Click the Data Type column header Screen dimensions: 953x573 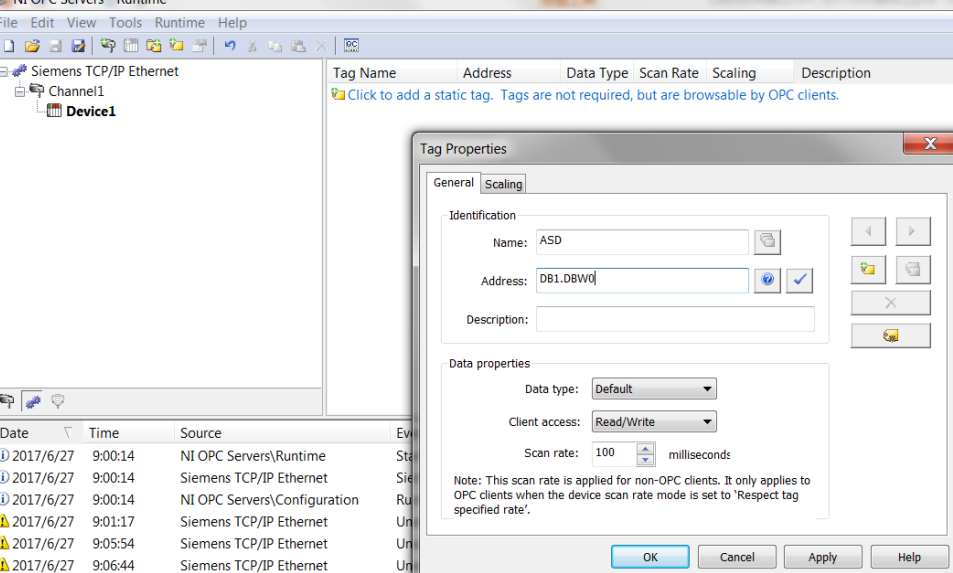pos(597,73)
